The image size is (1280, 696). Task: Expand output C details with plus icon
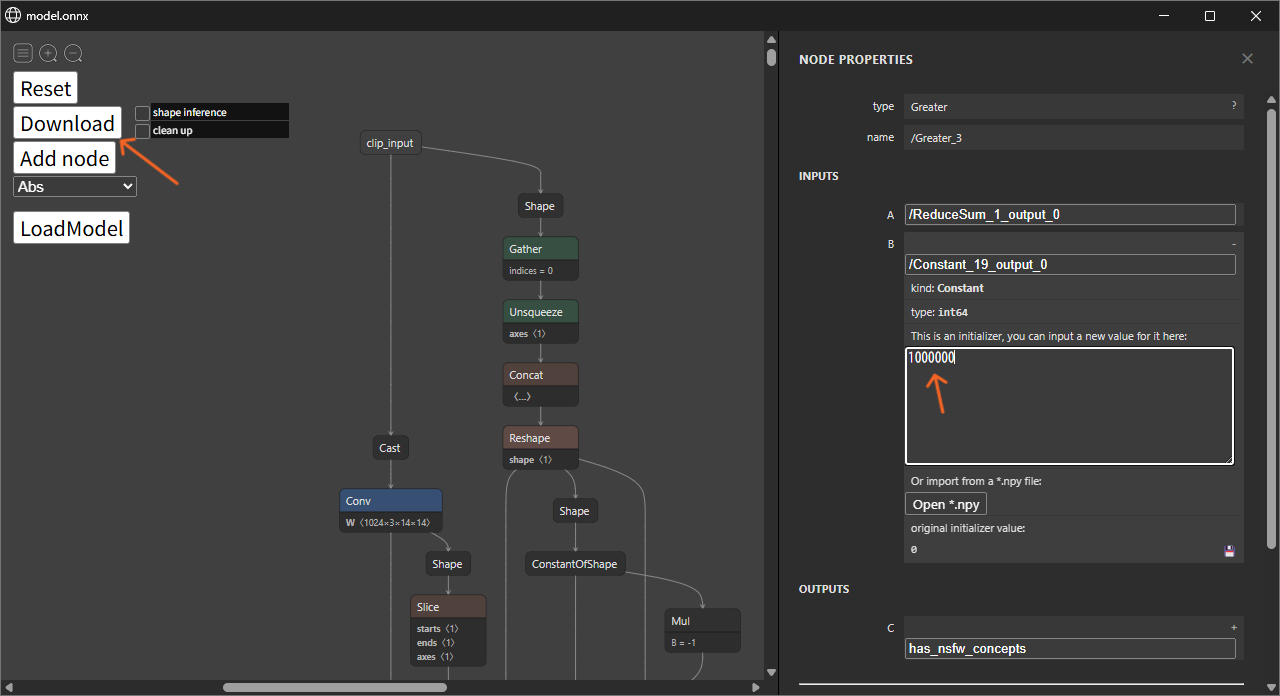point(1233,627)
